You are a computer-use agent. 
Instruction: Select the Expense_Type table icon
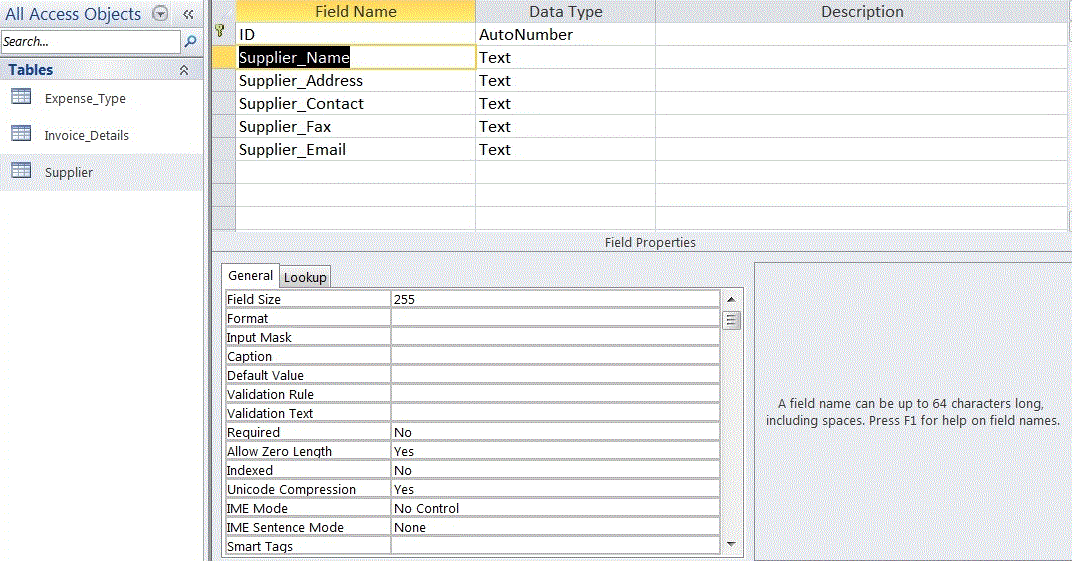click(21, 97)
